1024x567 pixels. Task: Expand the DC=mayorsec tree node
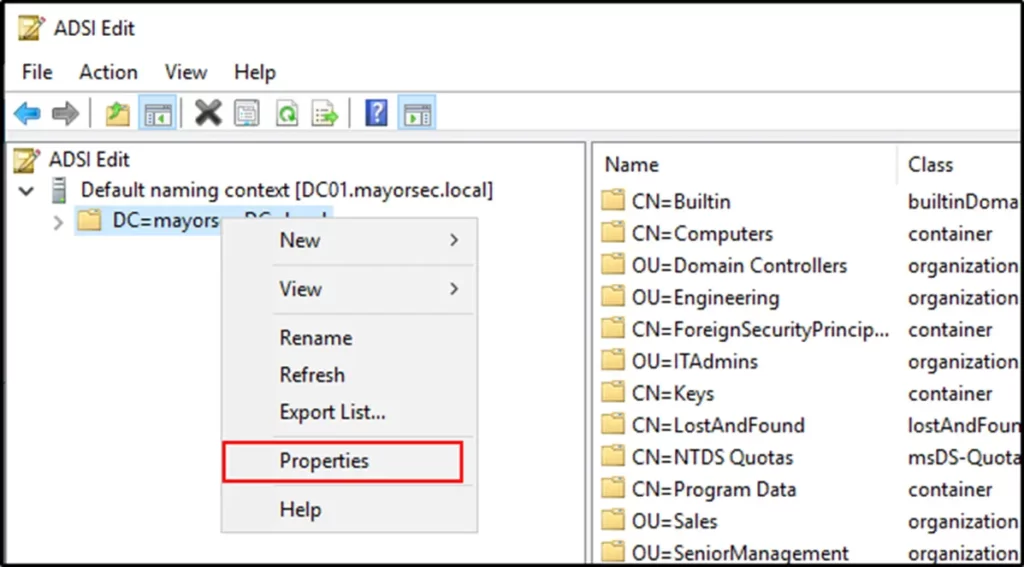tap(58, 222)
